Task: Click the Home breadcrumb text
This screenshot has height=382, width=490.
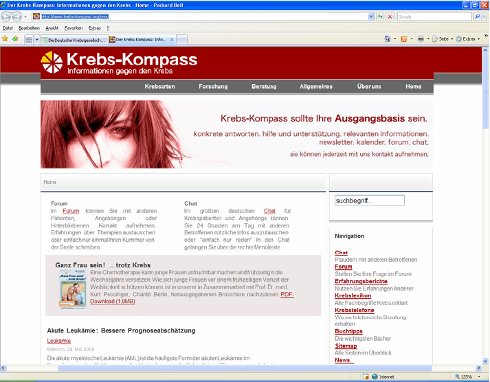Action: 50,182
